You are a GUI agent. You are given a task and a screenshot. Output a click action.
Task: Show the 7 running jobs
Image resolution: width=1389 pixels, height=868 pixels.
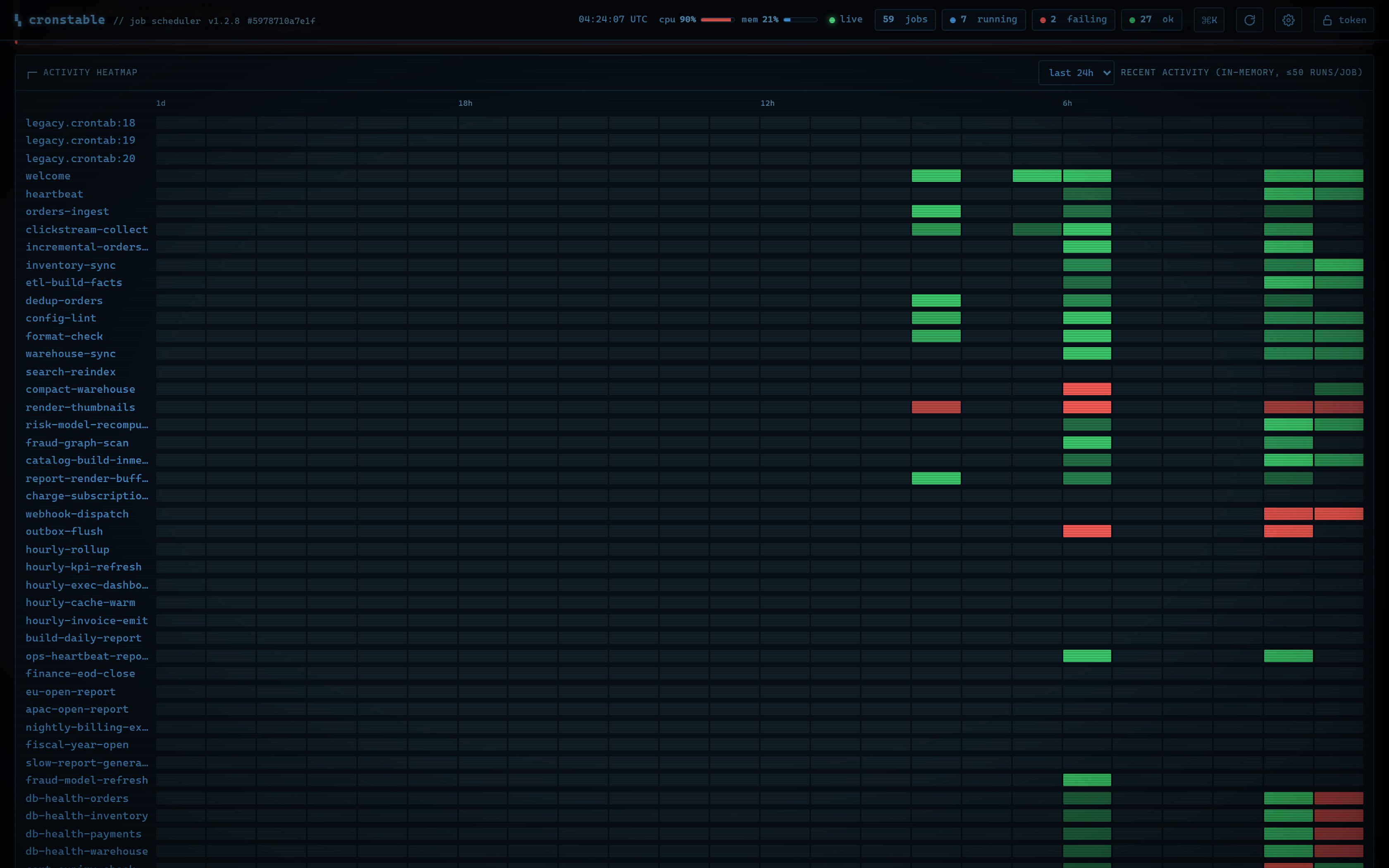[x=983, y=19]
